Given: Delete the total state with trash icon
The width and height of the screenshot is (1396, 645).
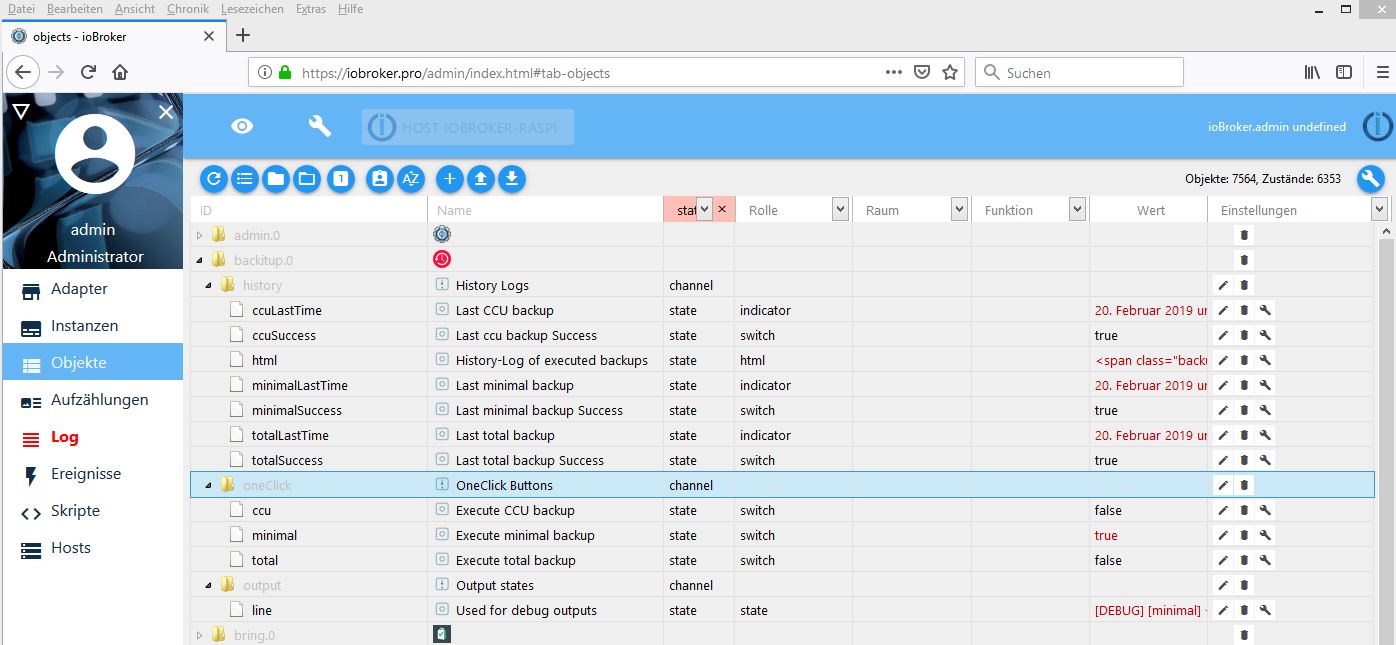Looking at the screenshot, I should tap(1244, 560).
